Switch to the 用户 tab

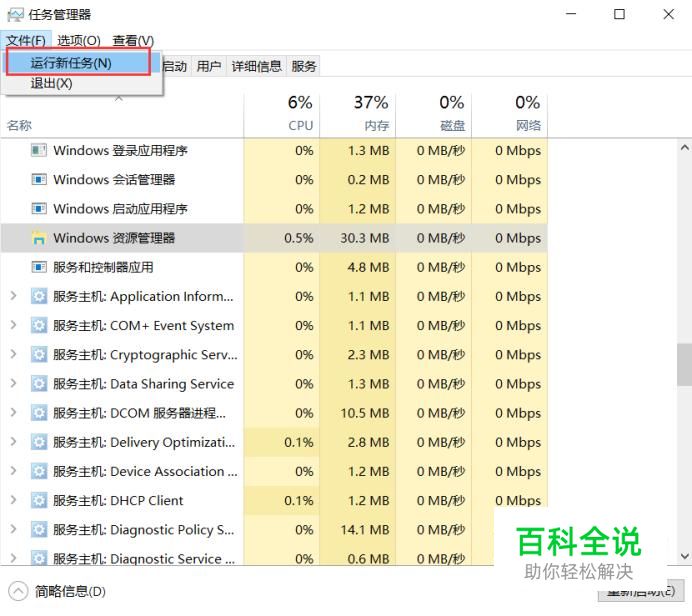[x=209, y=66]
